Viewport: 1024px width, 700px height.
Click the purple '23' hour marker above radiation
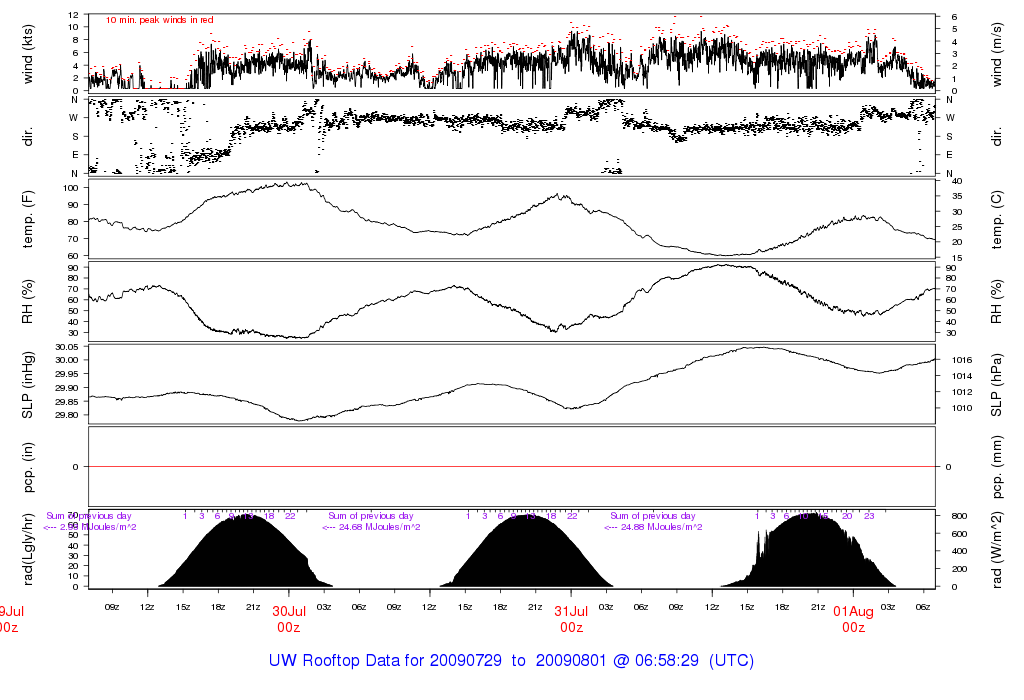pyautogui.click(x=869, y=516)
